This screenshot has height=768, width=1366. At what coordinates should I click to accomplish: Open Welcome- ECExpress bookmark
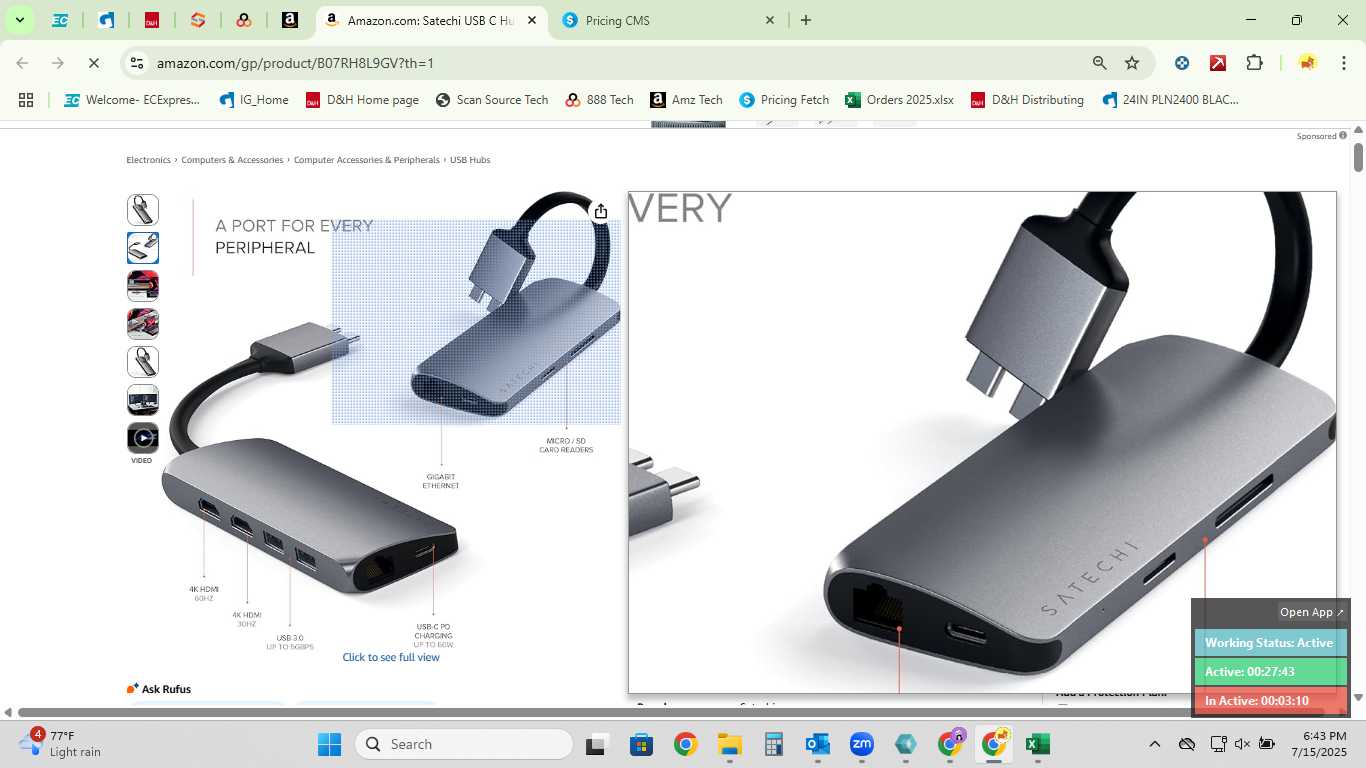[x=132, y=100]
